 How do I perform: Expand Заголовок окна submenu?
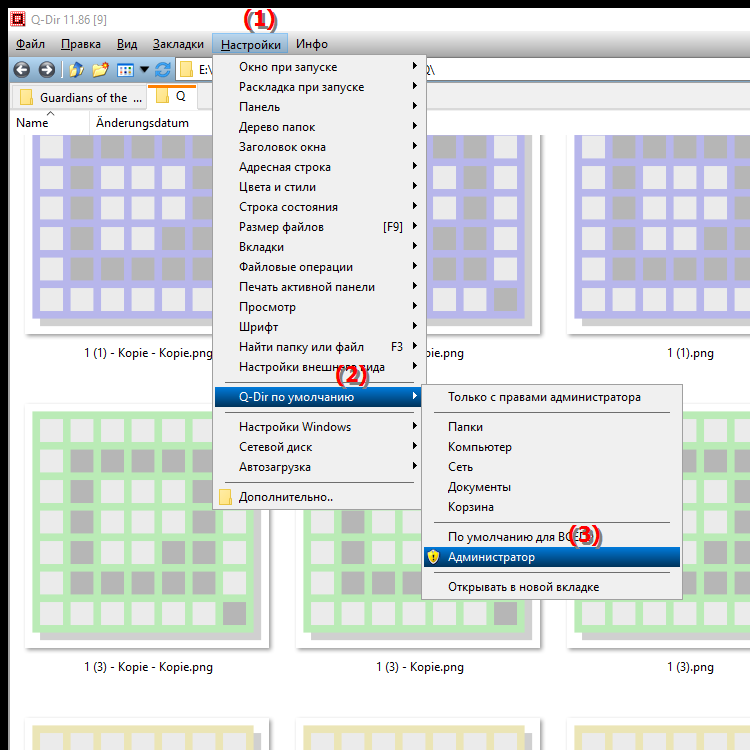tap(318, 147)
